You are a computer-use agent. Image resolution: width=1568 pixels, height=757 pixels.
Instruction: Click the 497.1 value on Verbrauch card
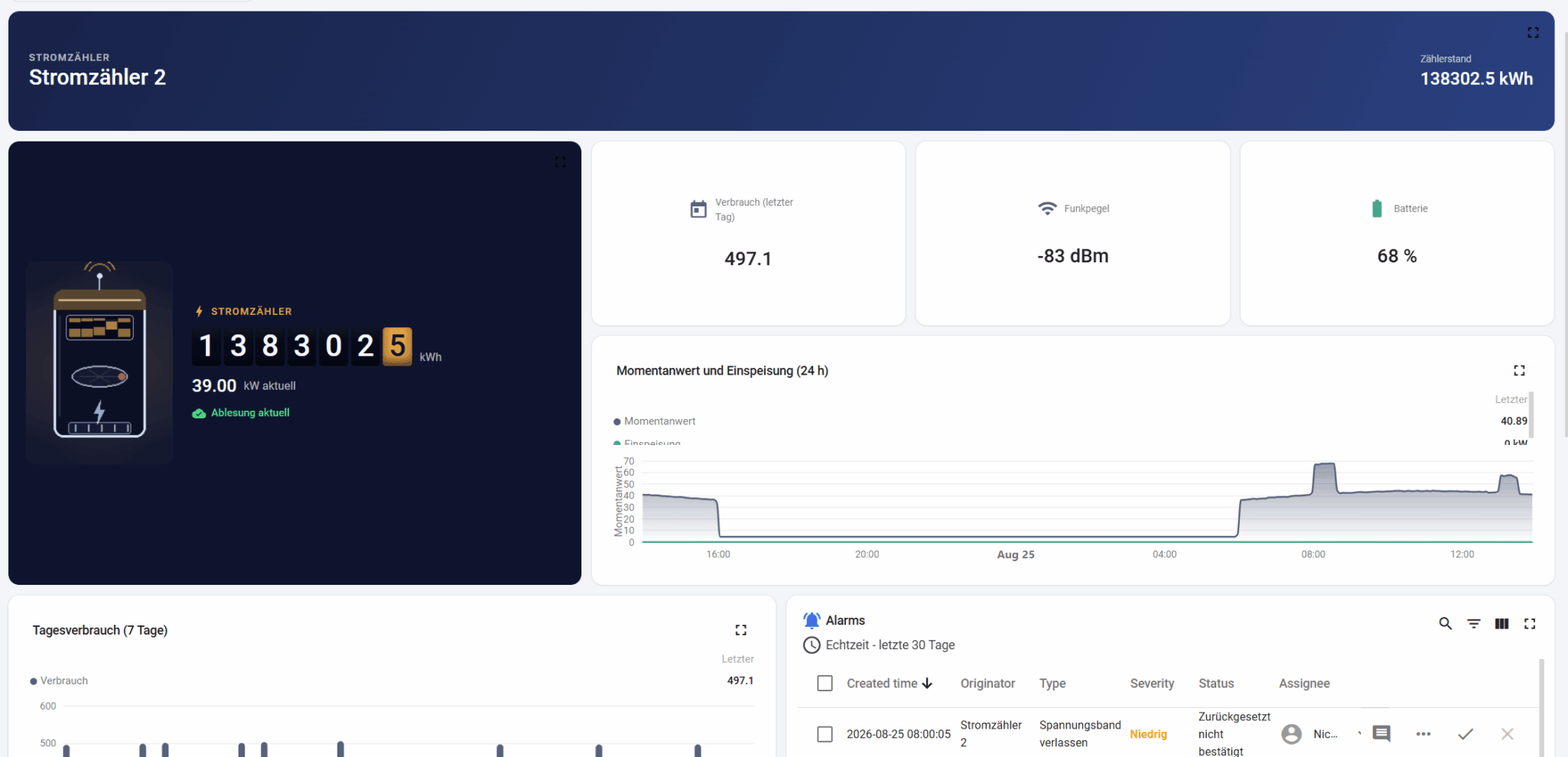click(x=748, y=259)
